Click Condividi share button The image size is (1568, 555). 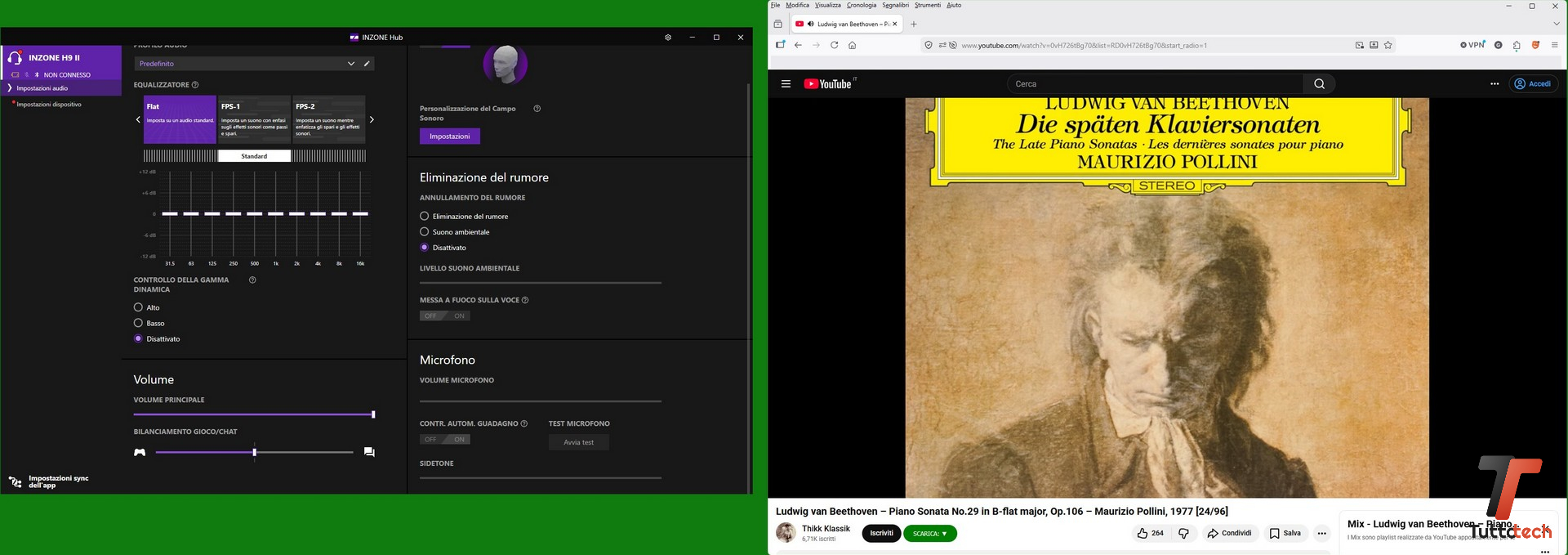tap(1229, 534)
